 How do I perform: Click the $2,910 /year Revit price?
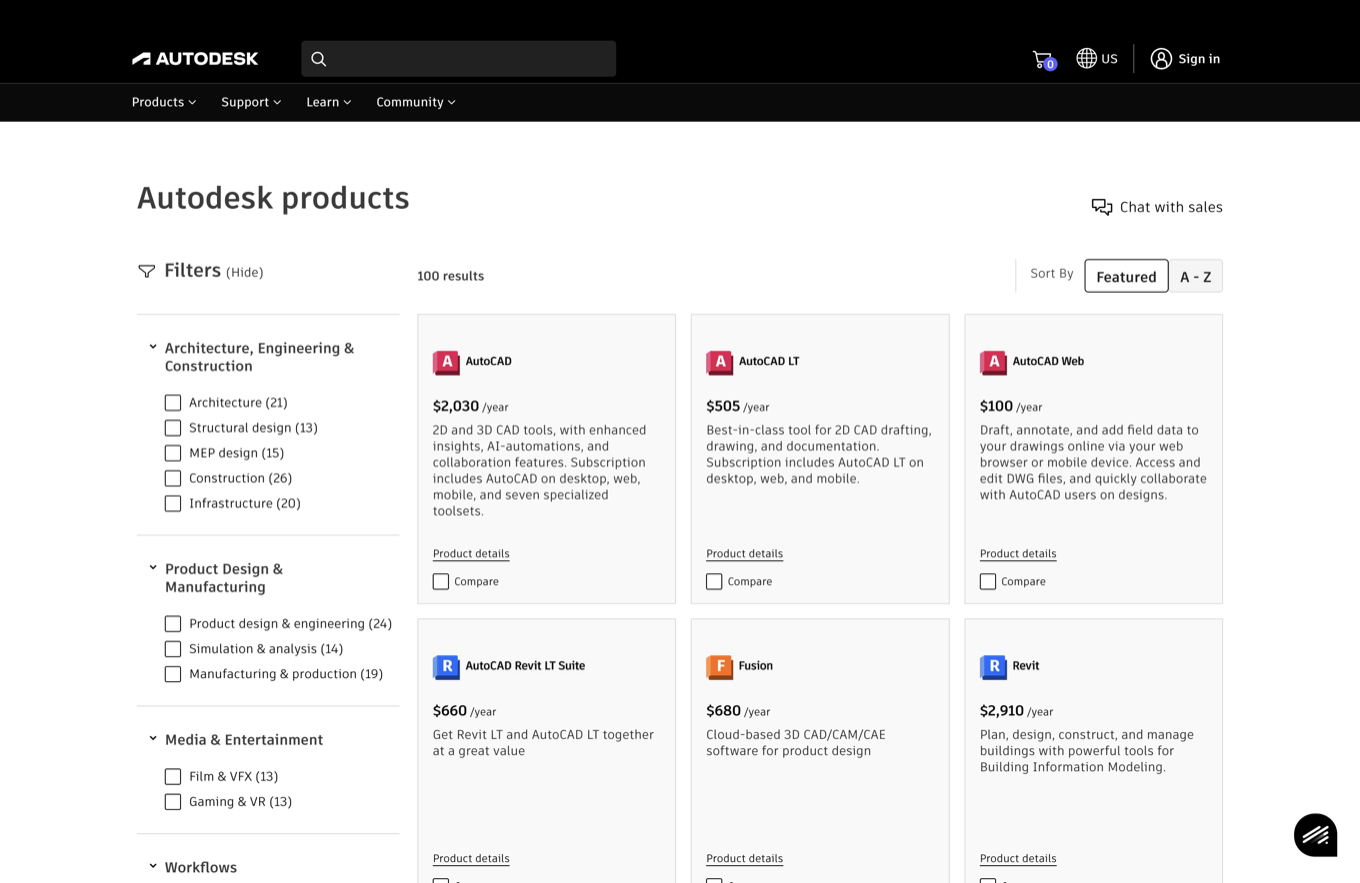pos(1017,711)
